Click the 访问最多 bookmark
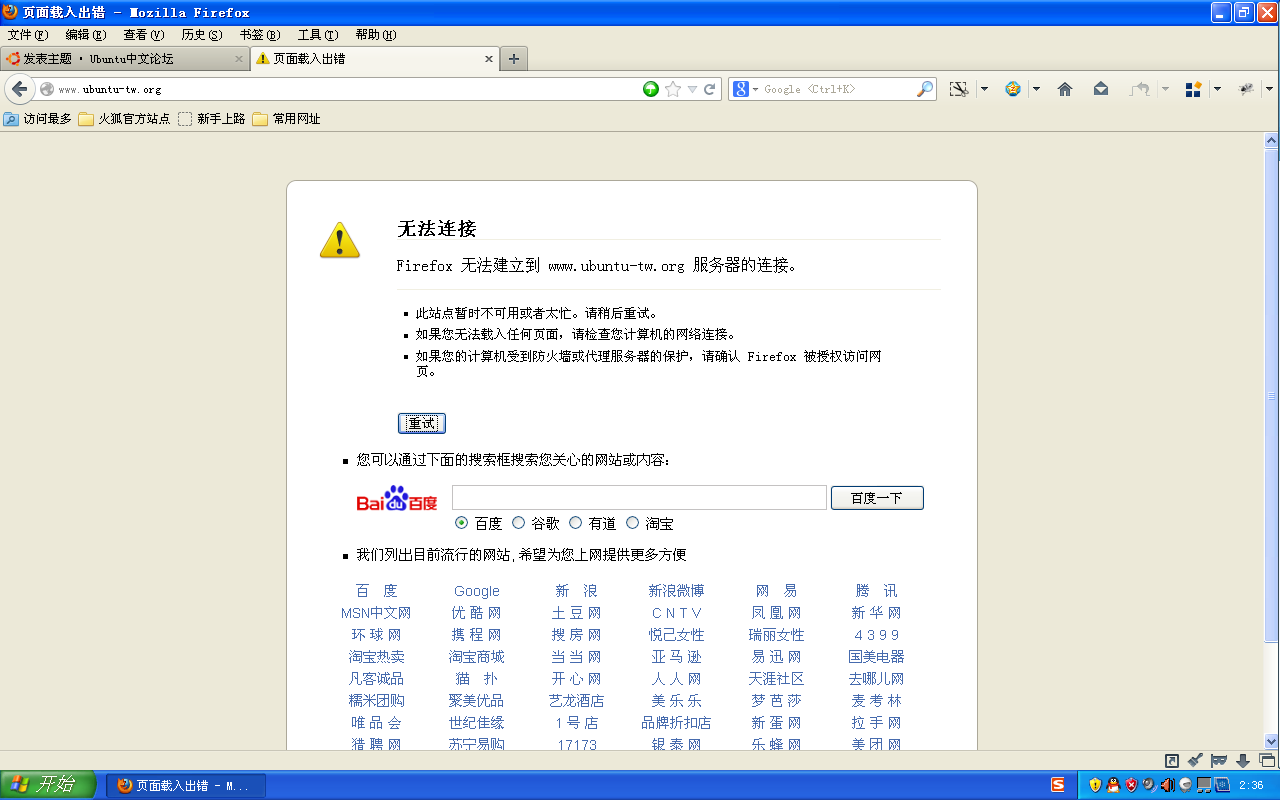 coord(38,119)
